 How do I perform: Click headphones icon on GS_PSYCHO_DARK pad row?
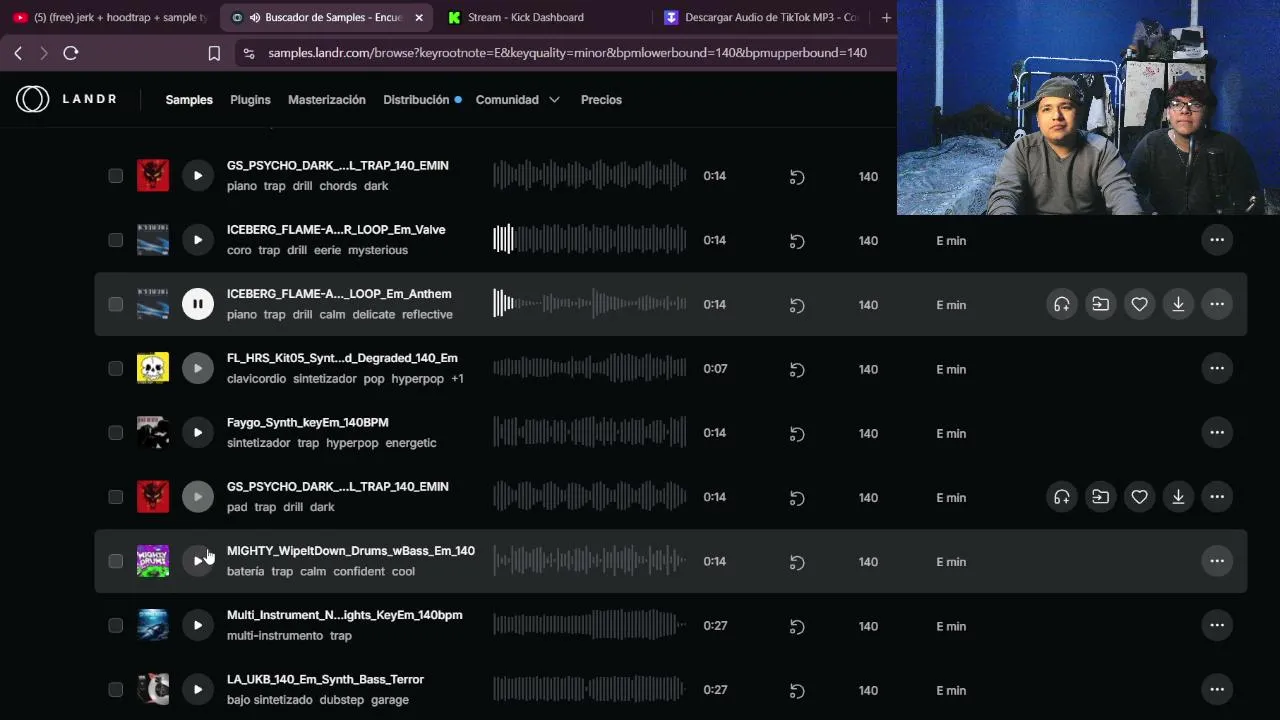1062,497
